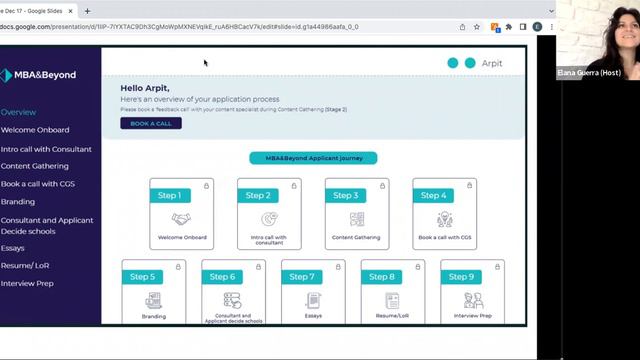Open Intro call with Consultant sidebar item
Viewport: 640px width, 360px height.
46,149
